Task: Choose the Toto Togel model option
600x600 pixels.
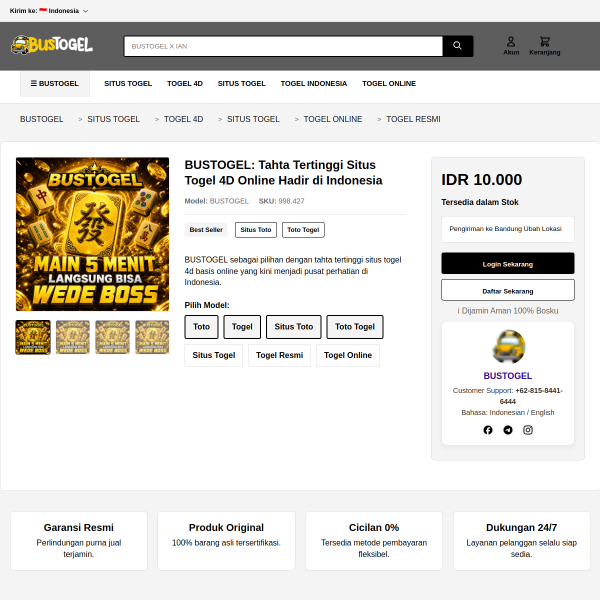Action: tap(355, 327)
